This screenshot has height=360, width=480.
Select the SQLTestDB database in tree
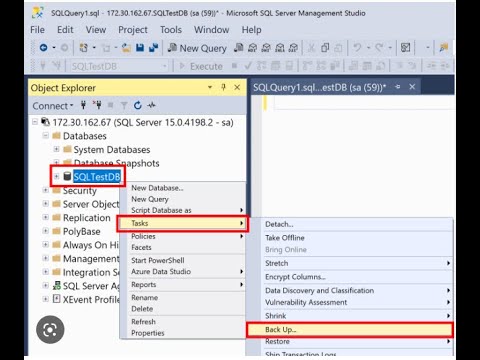tap(97, 177)
